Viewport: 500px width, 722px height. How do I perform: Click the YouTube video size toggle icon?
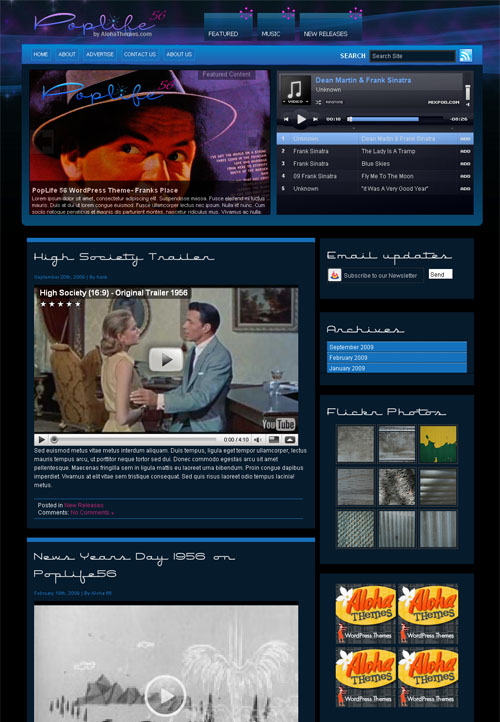[x=274, y=440]
